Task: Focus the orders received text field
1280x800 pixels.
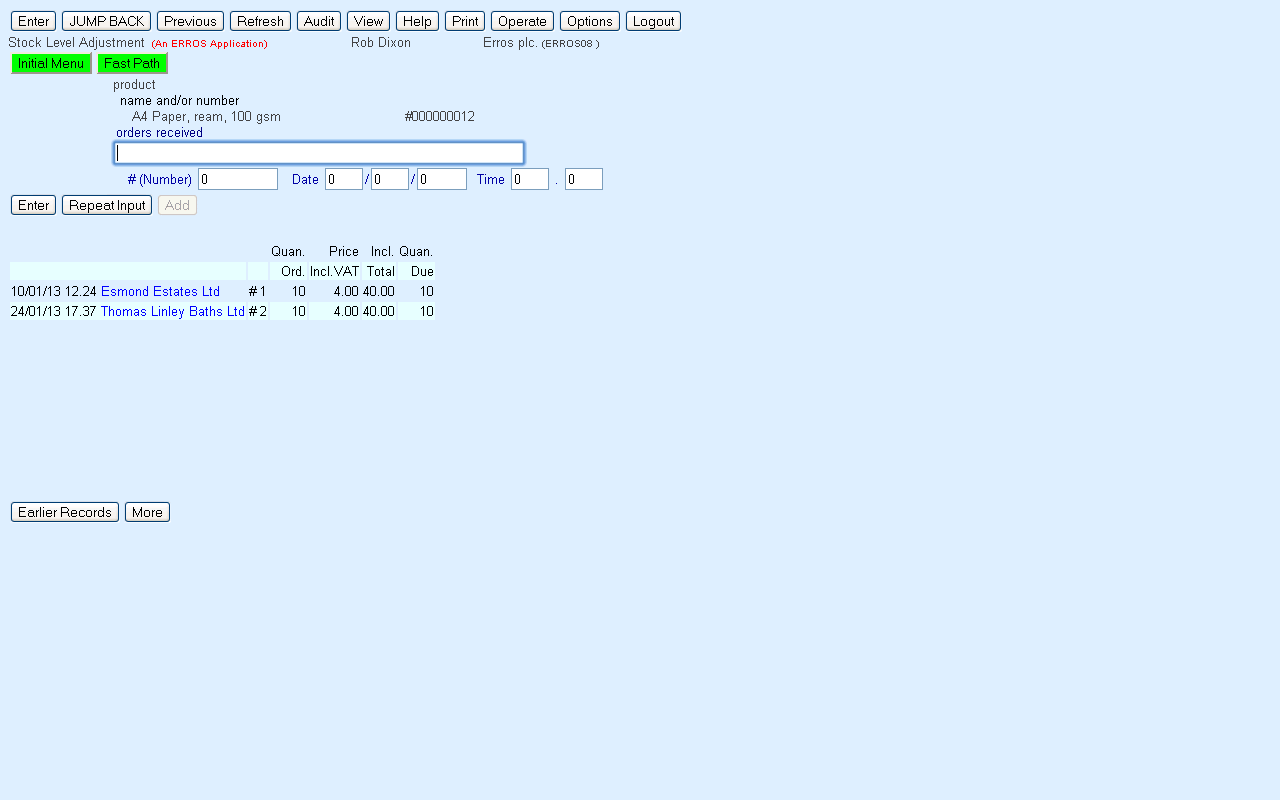Action: [319, 153]
